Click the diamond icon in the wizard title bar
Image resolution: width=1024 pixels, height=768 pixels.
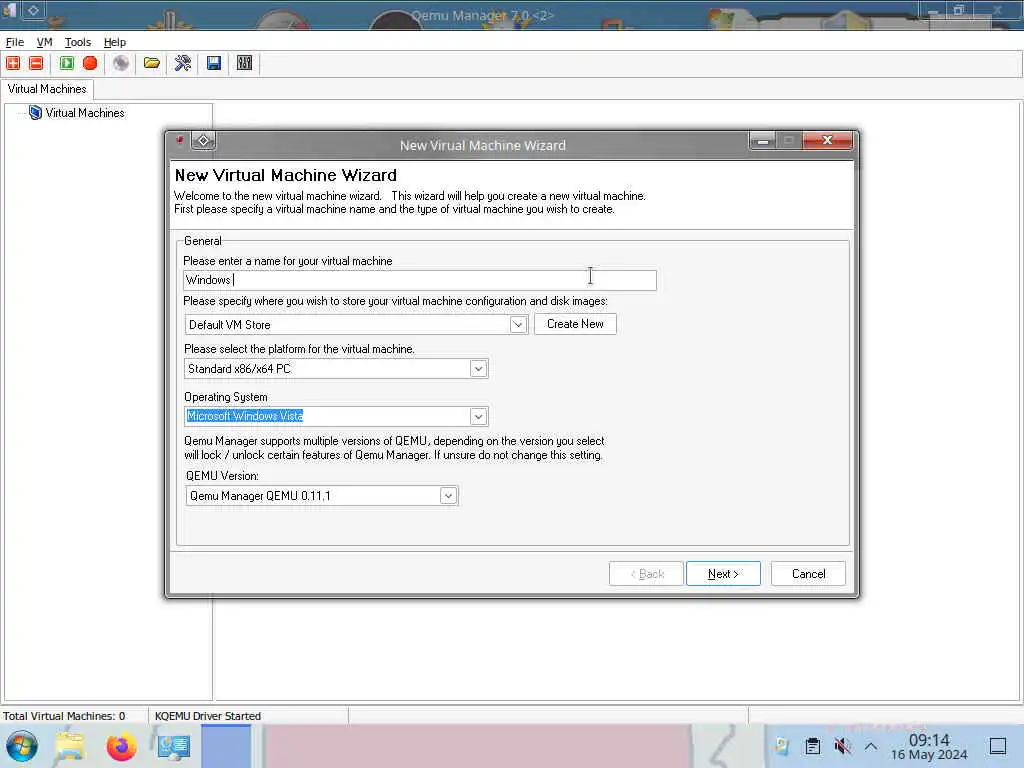[204, 141]
